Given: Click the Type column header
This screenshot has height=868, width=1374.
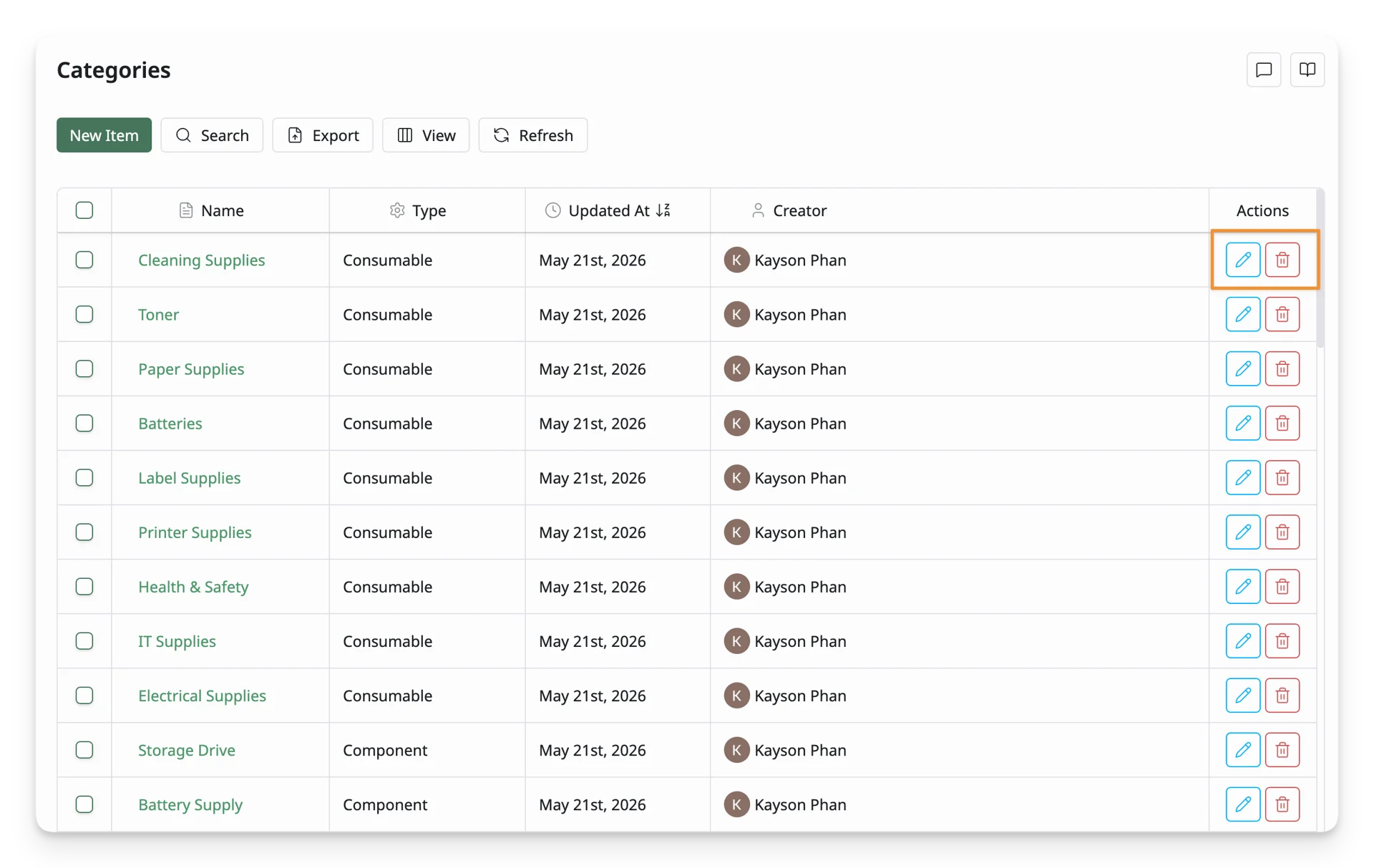Looking at the screenshot, I should (x=427, y=210).
